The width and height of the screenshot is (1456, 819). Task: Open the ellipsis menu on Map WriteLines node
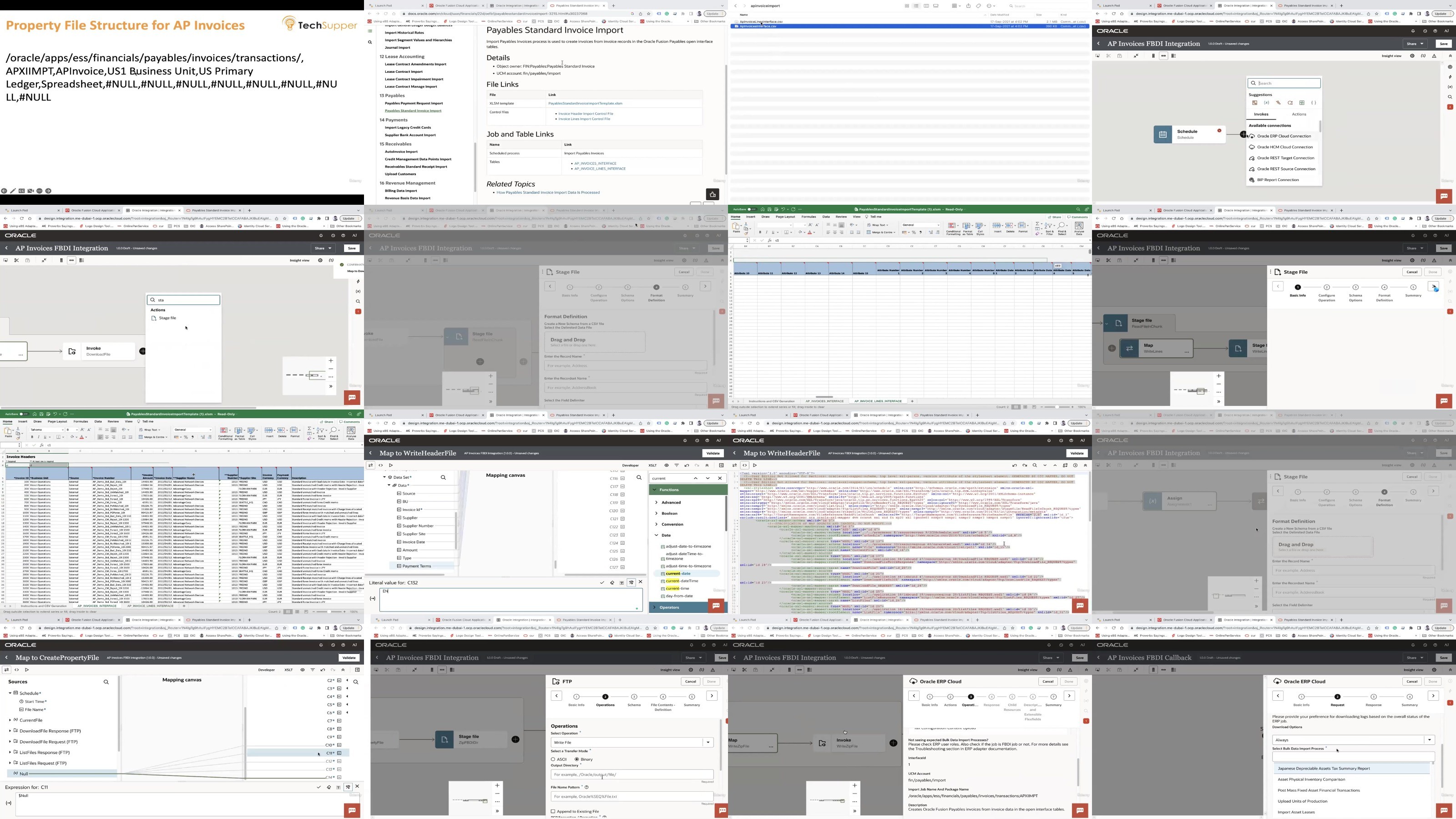pos(1186,352)
